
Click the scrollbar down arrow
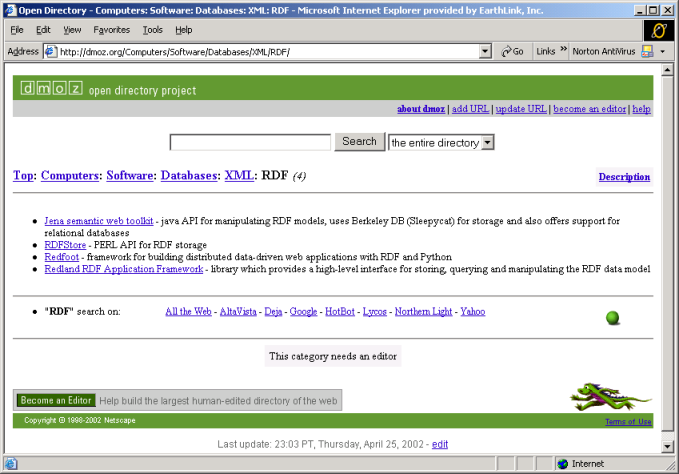coord(668,447)
